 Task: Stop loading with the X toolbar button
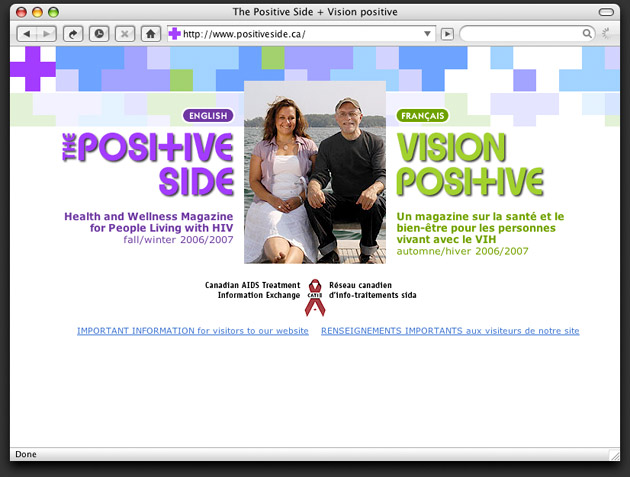click(x=125, y=34)
